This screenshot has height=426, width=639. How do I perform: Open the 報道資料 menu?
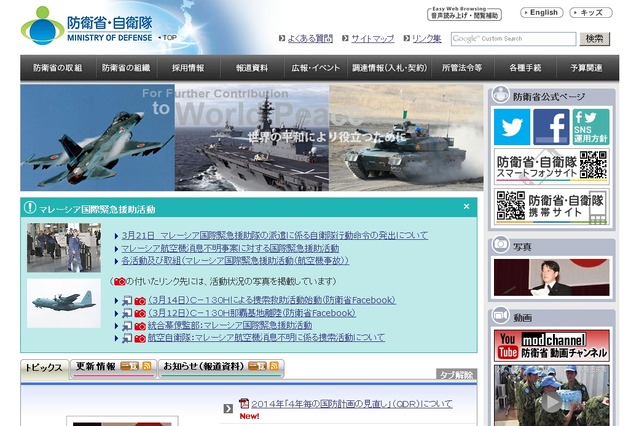pos(252,68)
